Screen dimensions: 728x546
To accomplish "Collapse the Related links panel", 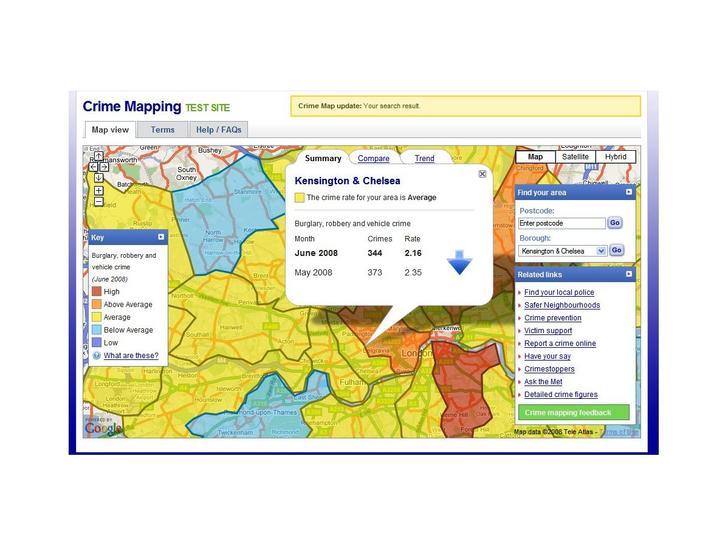I will [x=629, y=274].
